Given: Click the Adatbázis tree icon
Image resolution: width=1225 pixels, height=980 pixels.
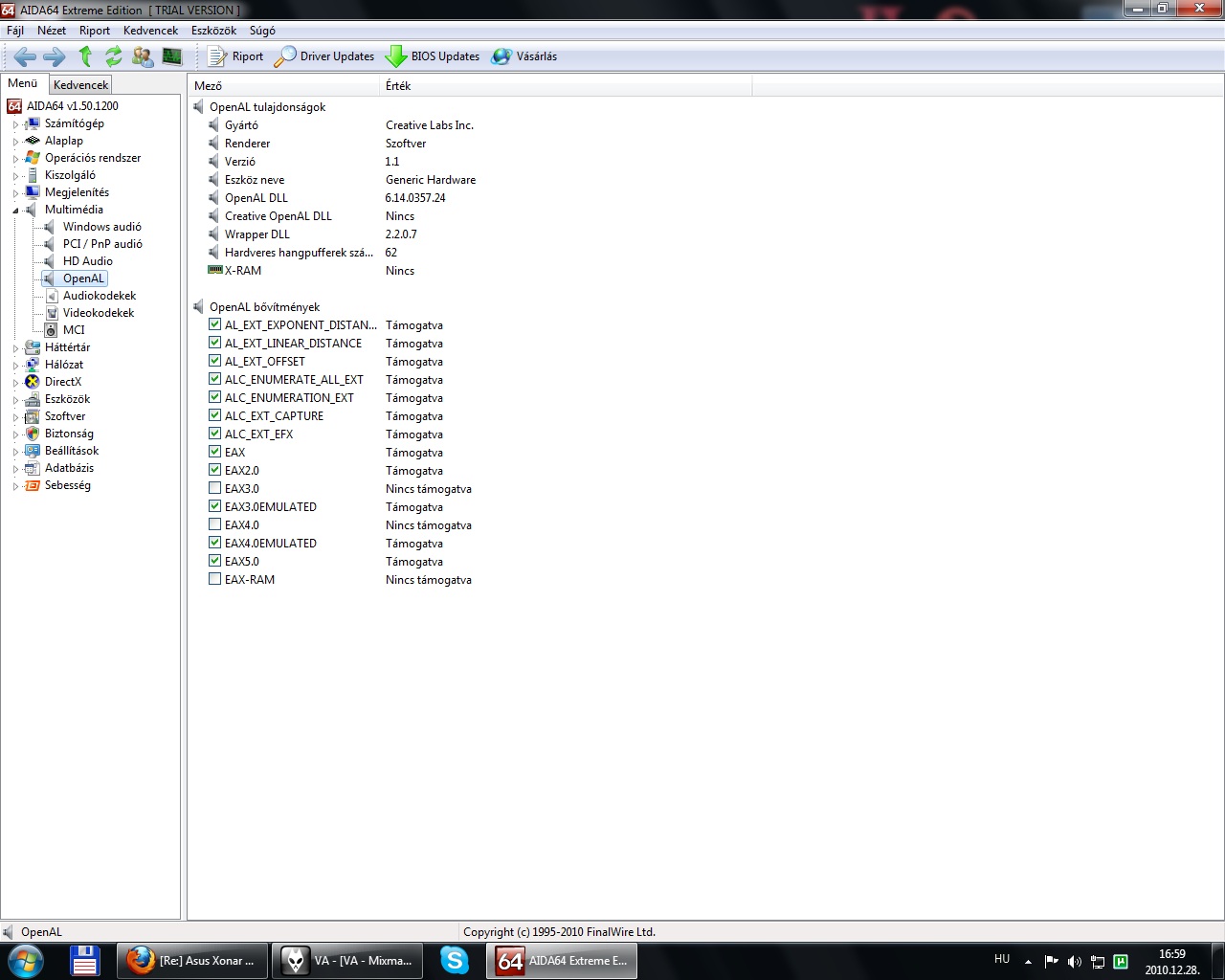Looking at the screenshot, I should coord(33,468).
